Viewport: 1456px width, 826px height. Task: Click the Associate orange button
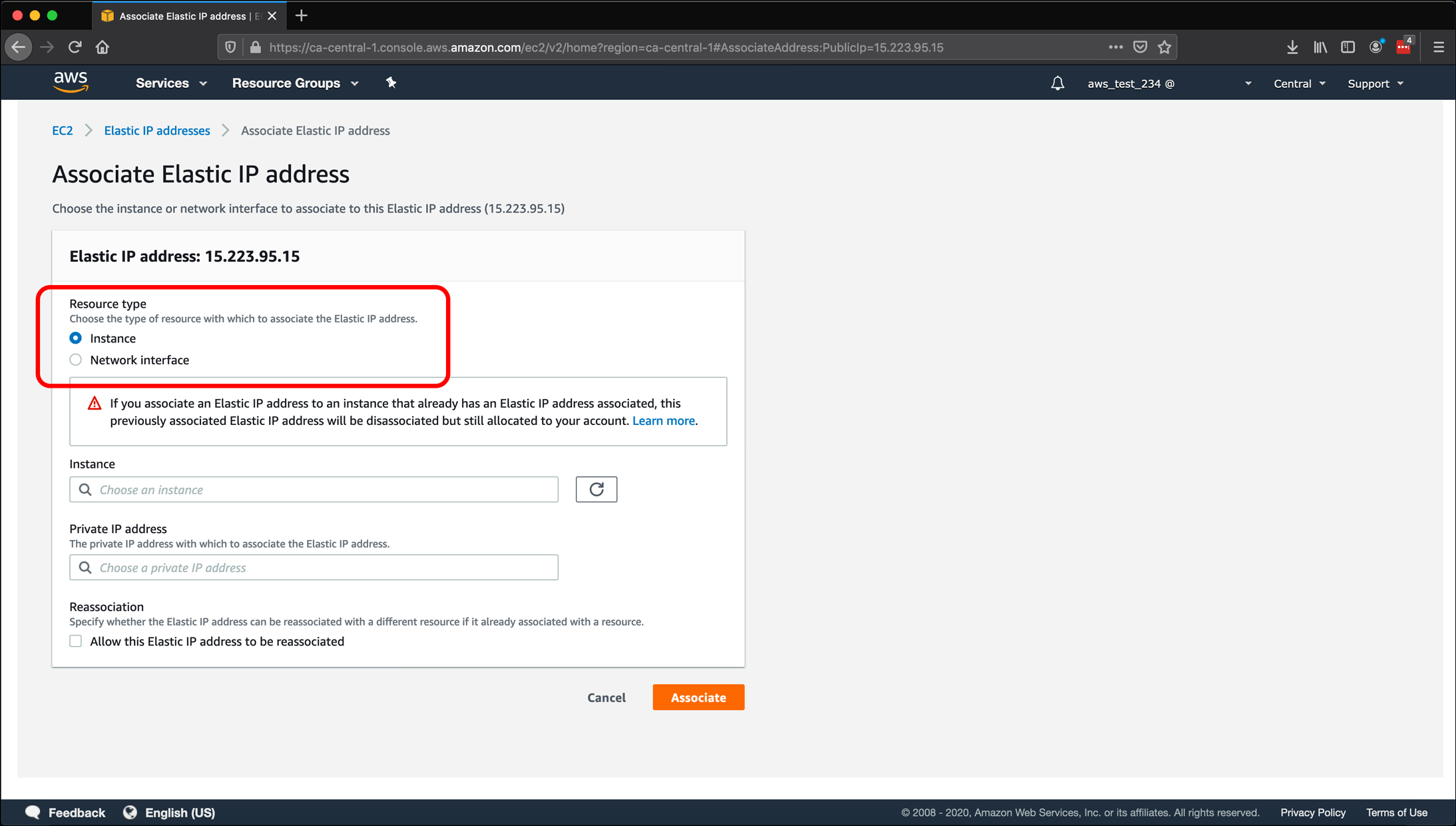698,697
